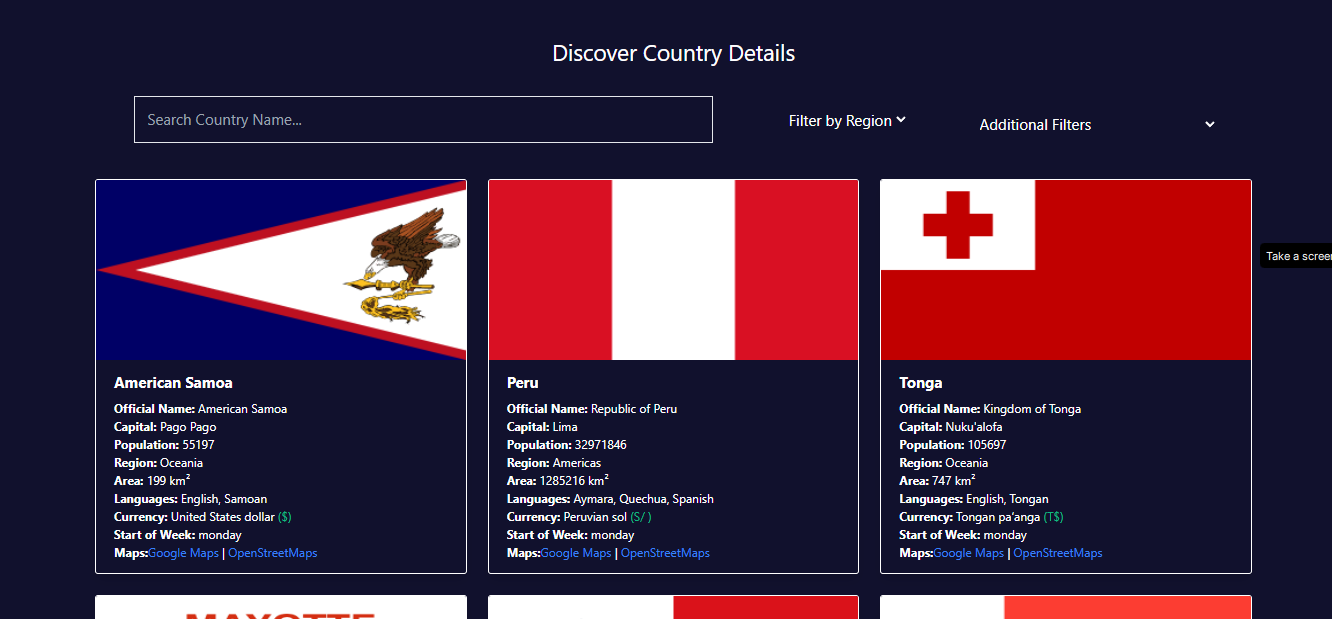Open OpenStreetMaps link for American Samoa

pos(273,553)
